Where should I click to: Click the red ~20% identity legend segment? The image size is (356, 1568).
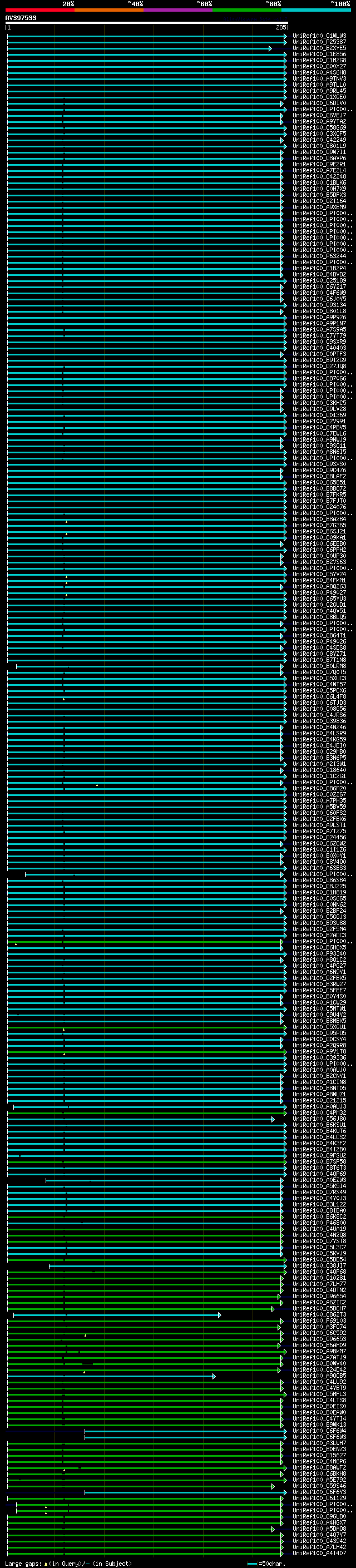[39, 10]
